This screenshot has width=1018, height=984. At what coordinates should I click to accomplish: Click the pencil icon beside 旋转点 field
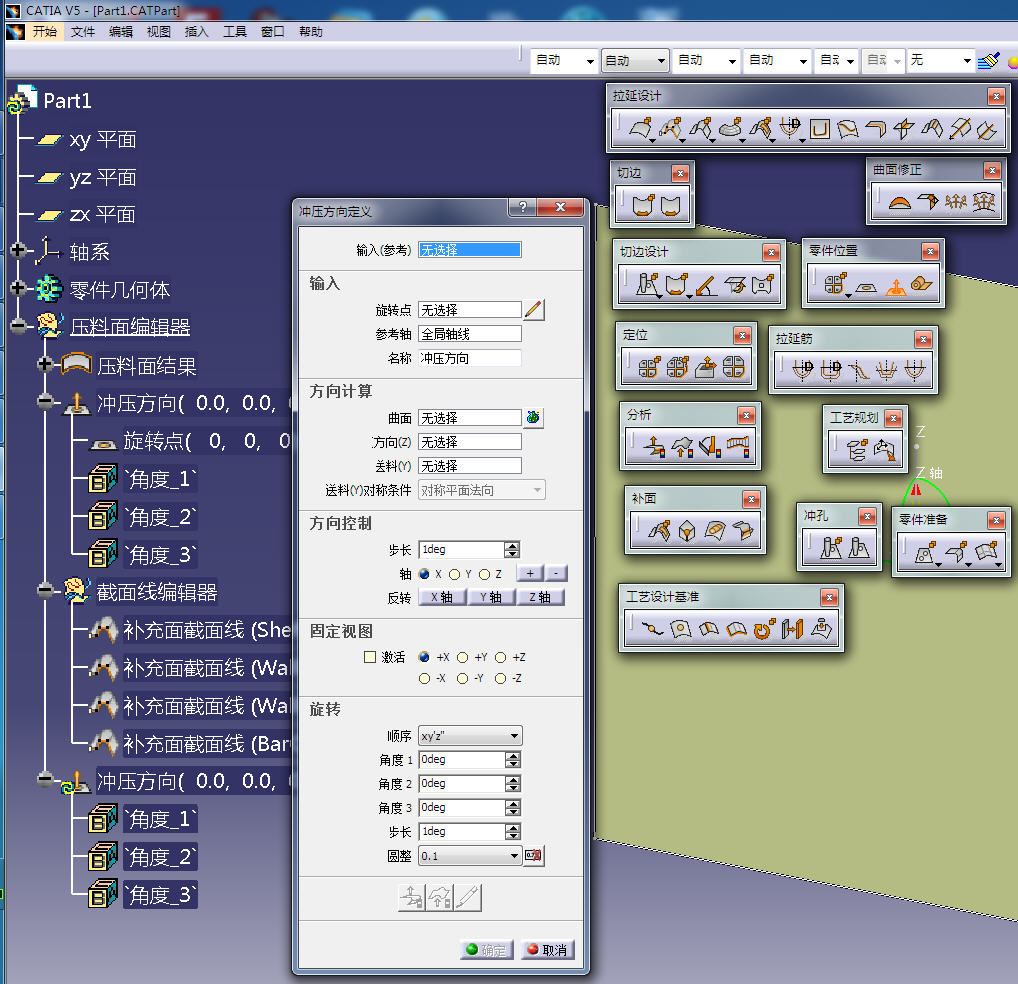pyautogui.click(x=534, y=310)
